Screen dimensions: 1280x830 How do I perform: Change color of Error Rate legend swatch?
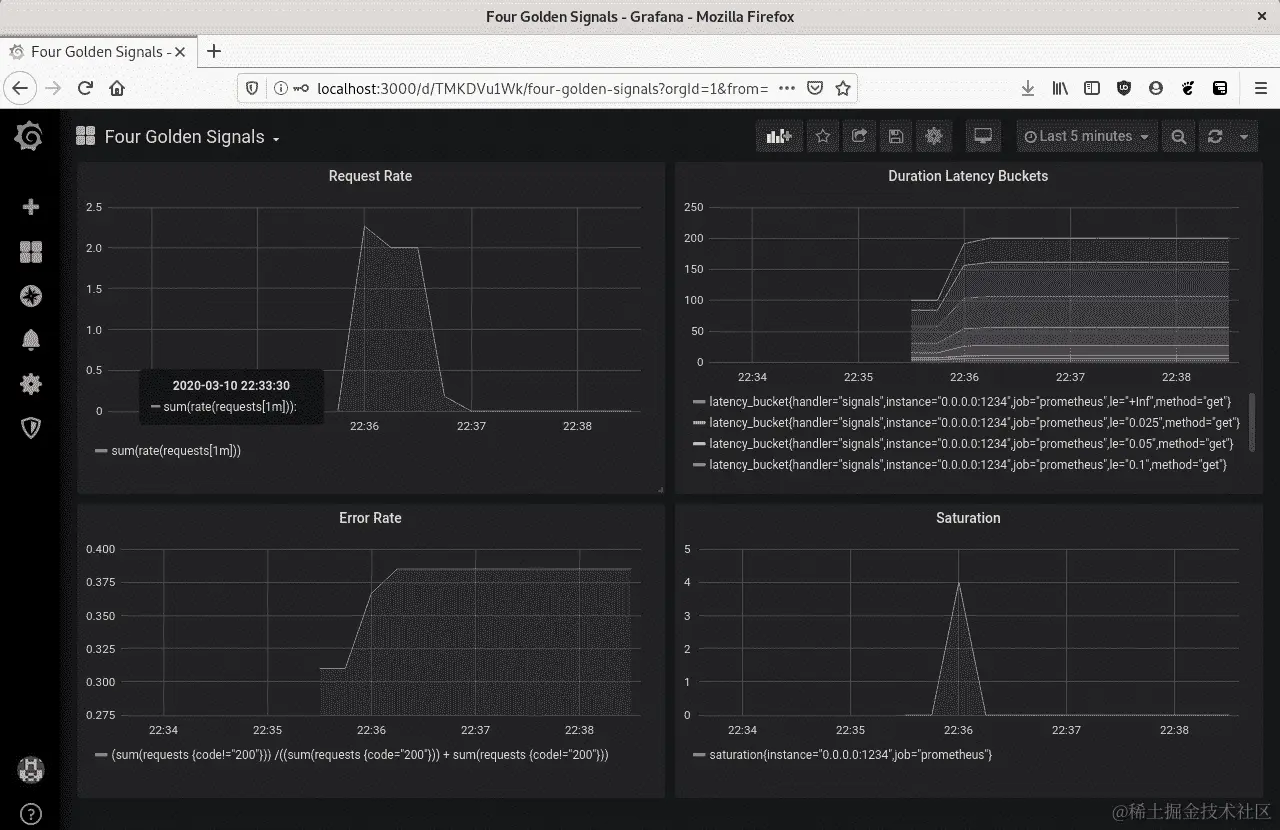(x=101, y=755)
